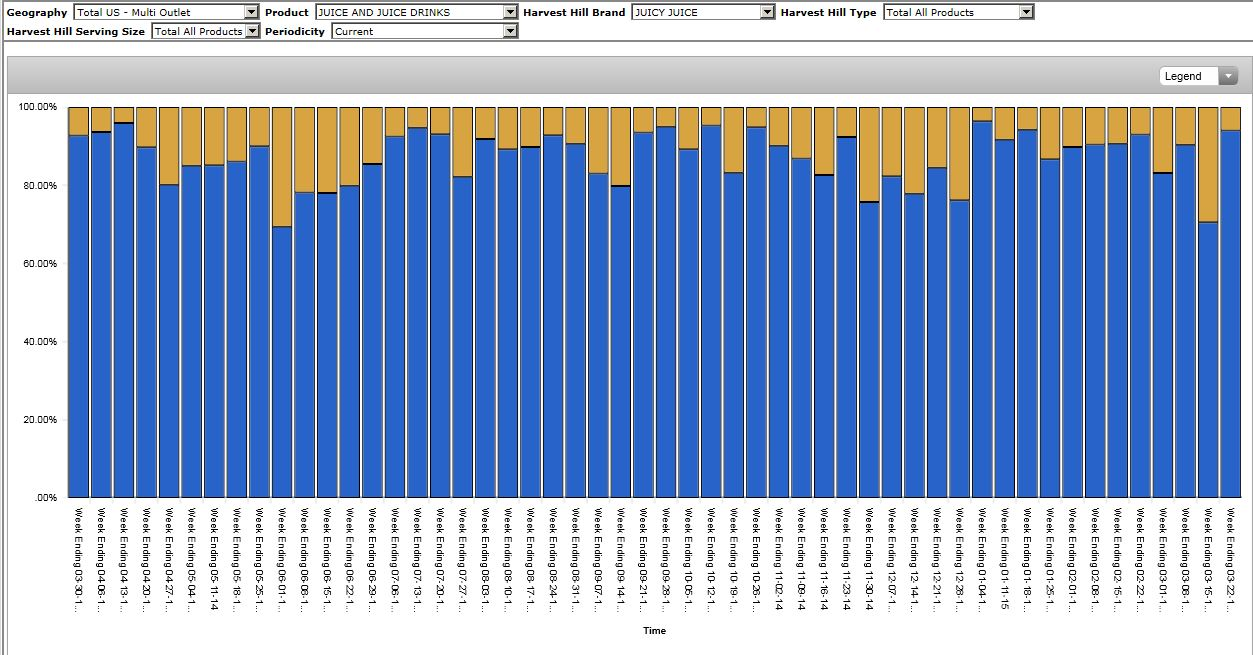Select the blue bar for Week Ending 11-30-14
Viewport: 1253px width, 655px height.
pos(869,350)
